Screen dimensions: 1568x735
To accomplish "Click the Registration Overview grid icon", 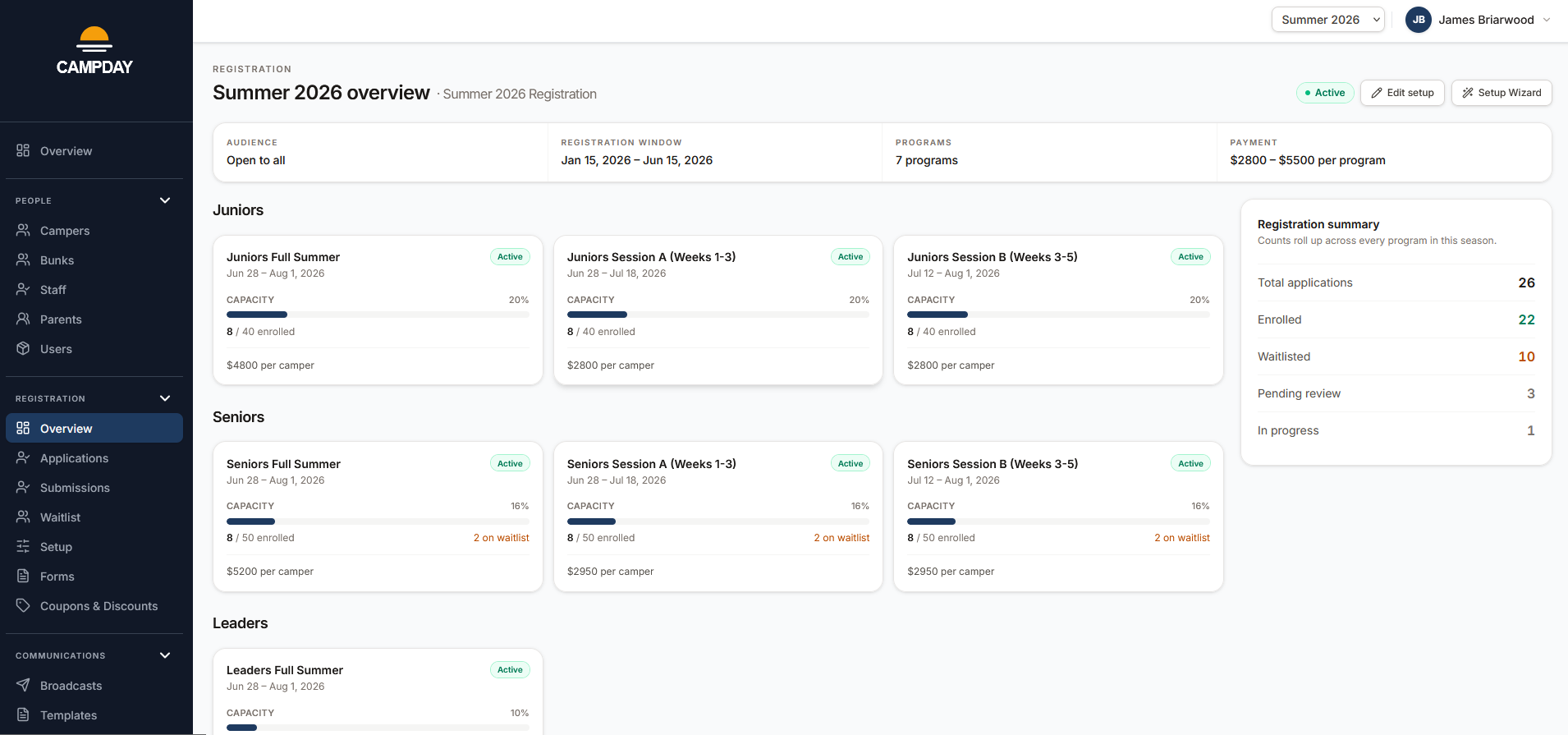I will [x=23, y=428].
